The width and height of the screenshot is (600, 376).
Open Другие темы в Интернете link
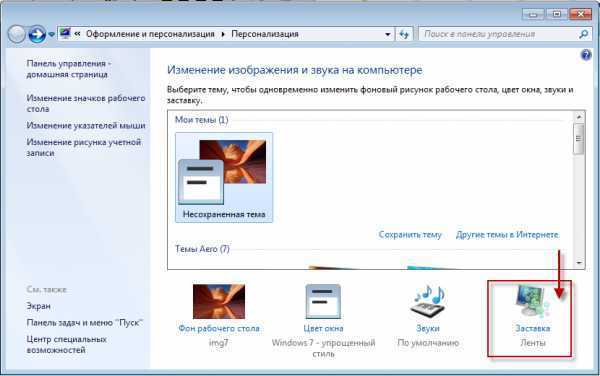click(x=507, y=234)
